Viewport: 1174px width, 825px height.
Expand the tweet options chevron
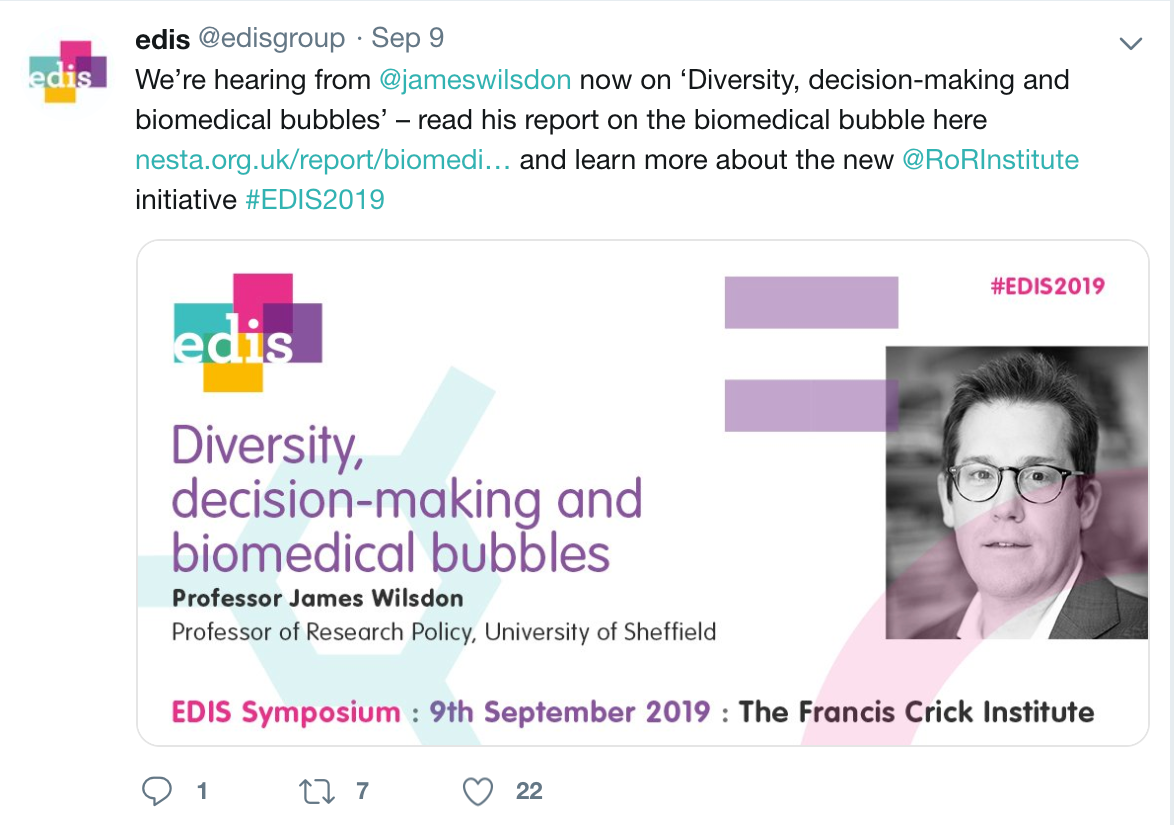[x=1130, y=43]
